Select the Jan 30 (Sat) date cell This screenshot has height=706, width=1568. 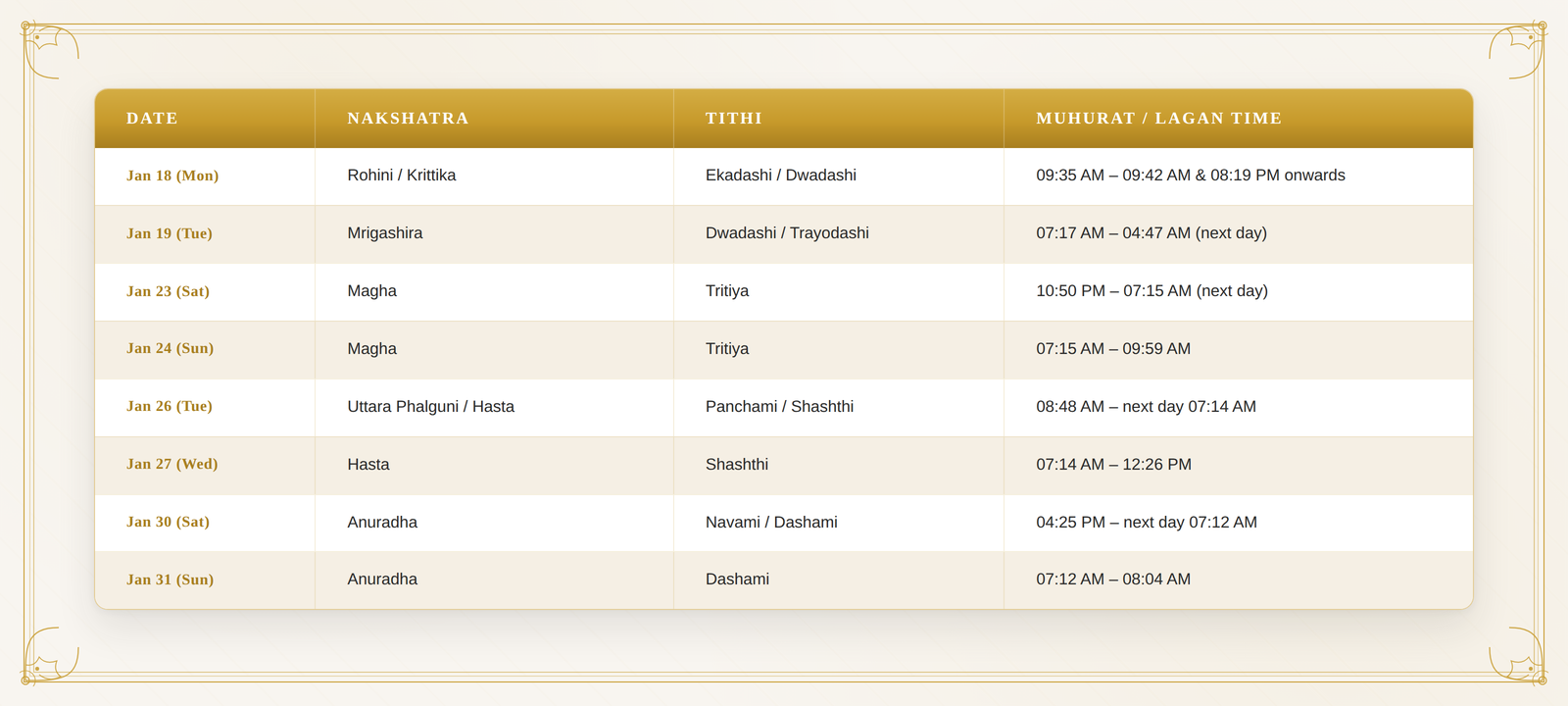[x=205, y=523]
